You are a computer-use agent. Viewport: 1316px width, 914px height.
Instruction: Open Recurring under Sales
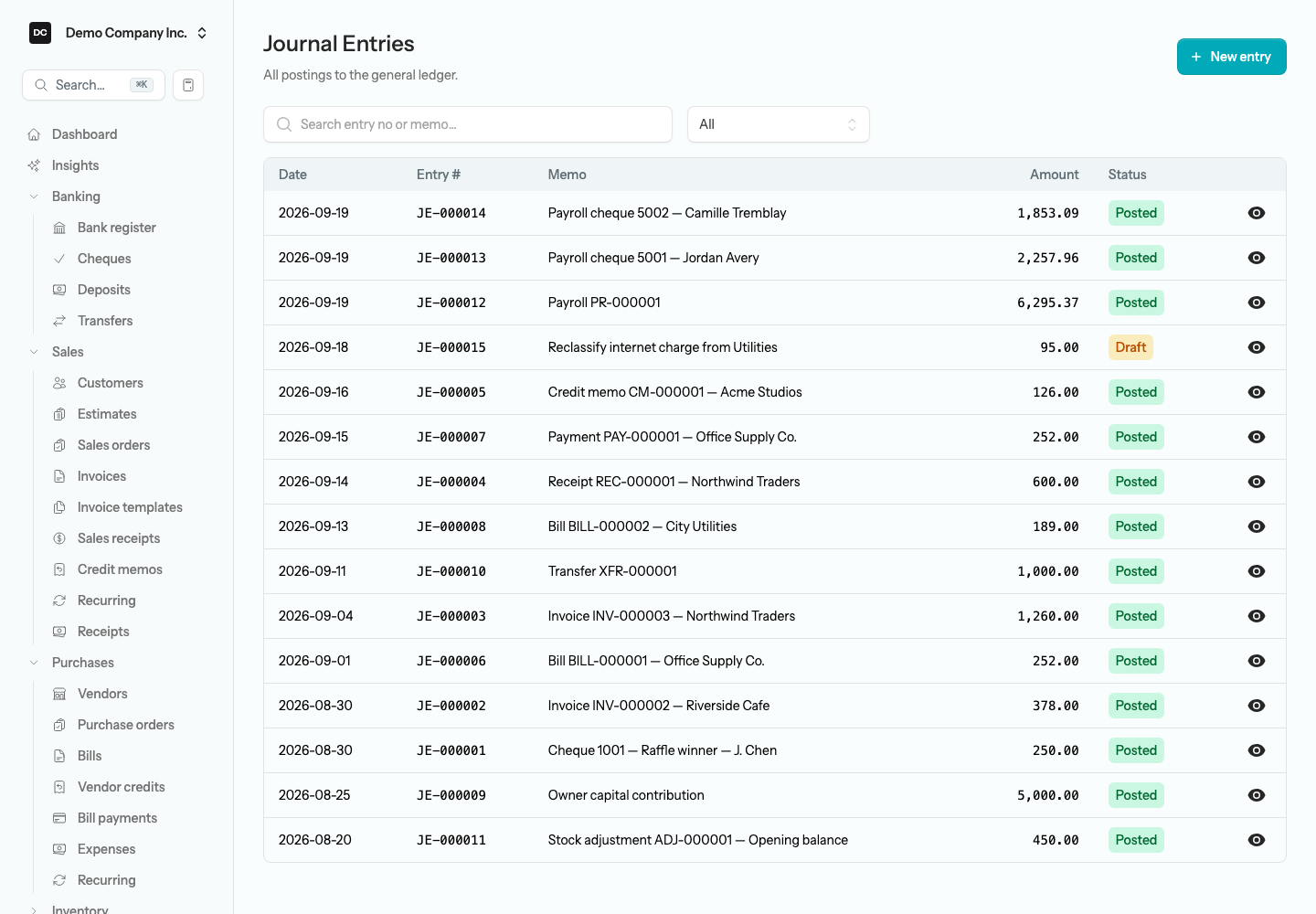coord(107,600)
